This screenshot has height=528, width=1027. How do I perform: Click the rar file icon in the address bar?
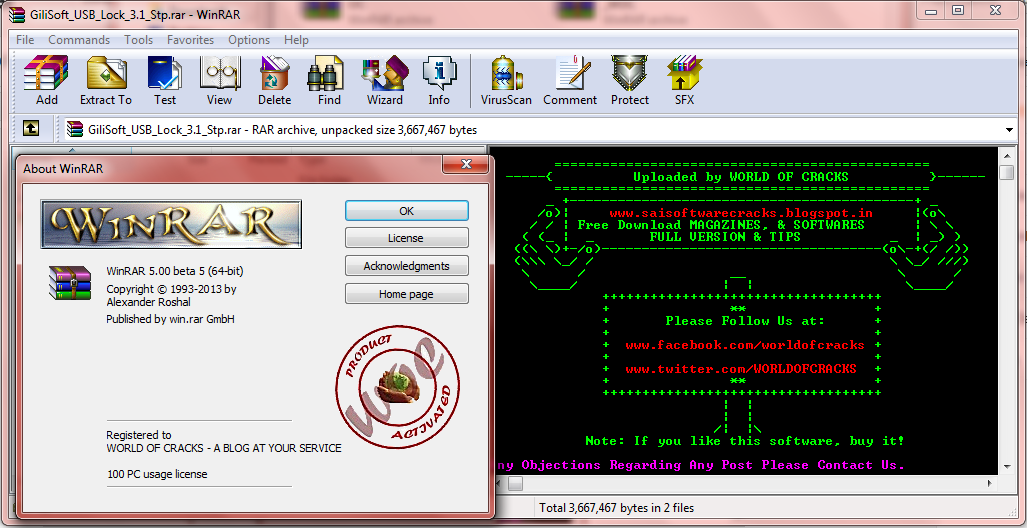point(75,130)
